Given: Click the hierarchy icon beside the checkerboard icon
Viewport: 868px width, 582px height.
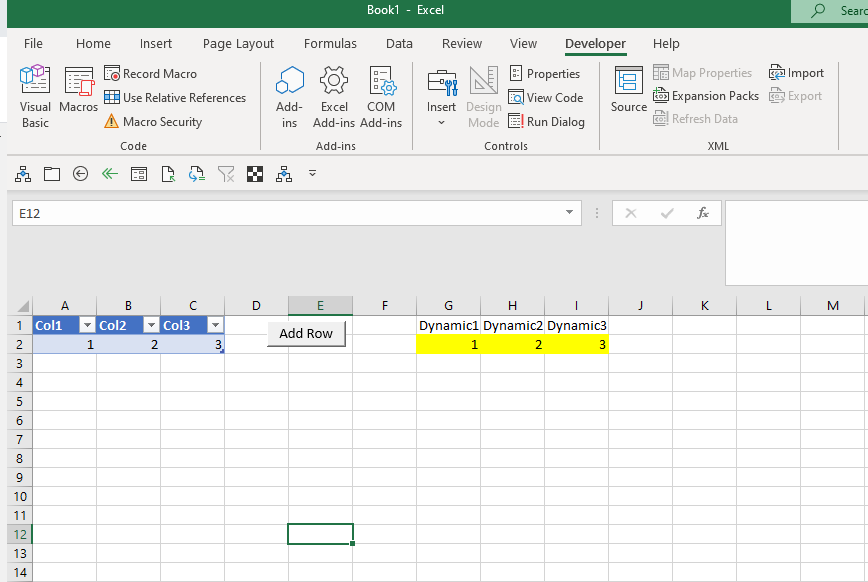Looking at the screenshot, I should point(284,174).
